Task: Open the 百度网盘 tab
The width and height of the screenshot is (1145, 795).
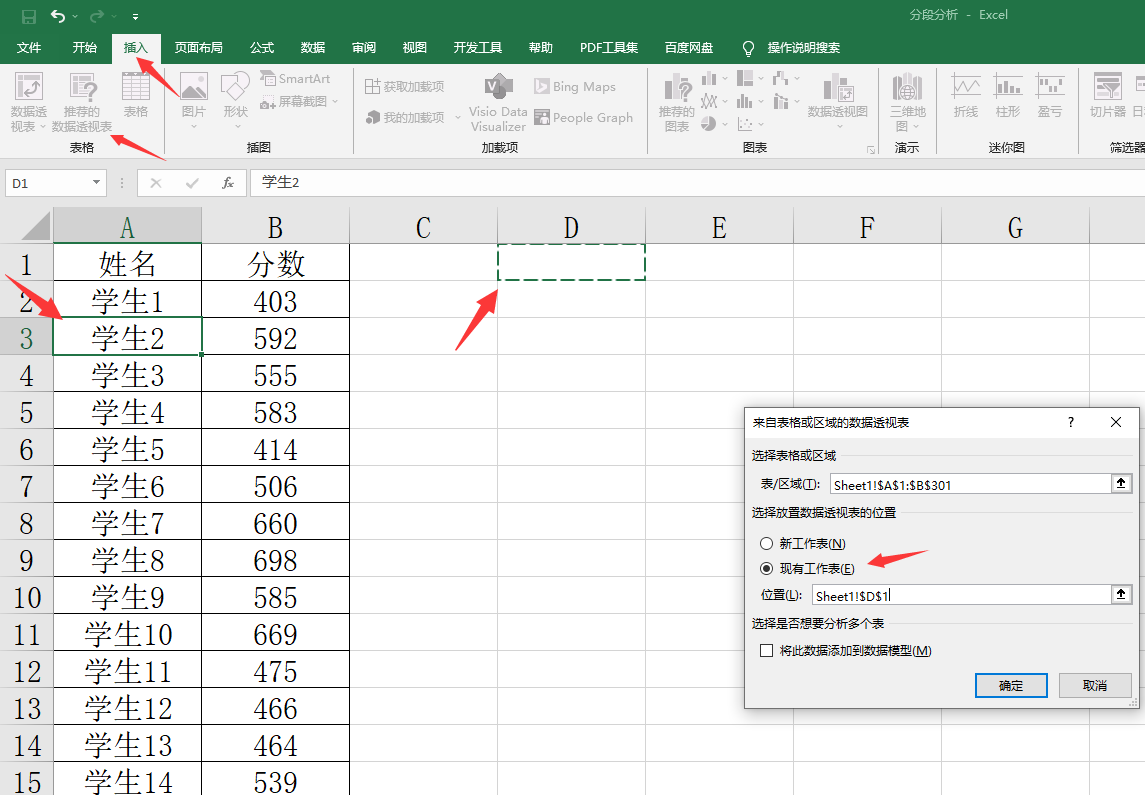Action: 689,47
